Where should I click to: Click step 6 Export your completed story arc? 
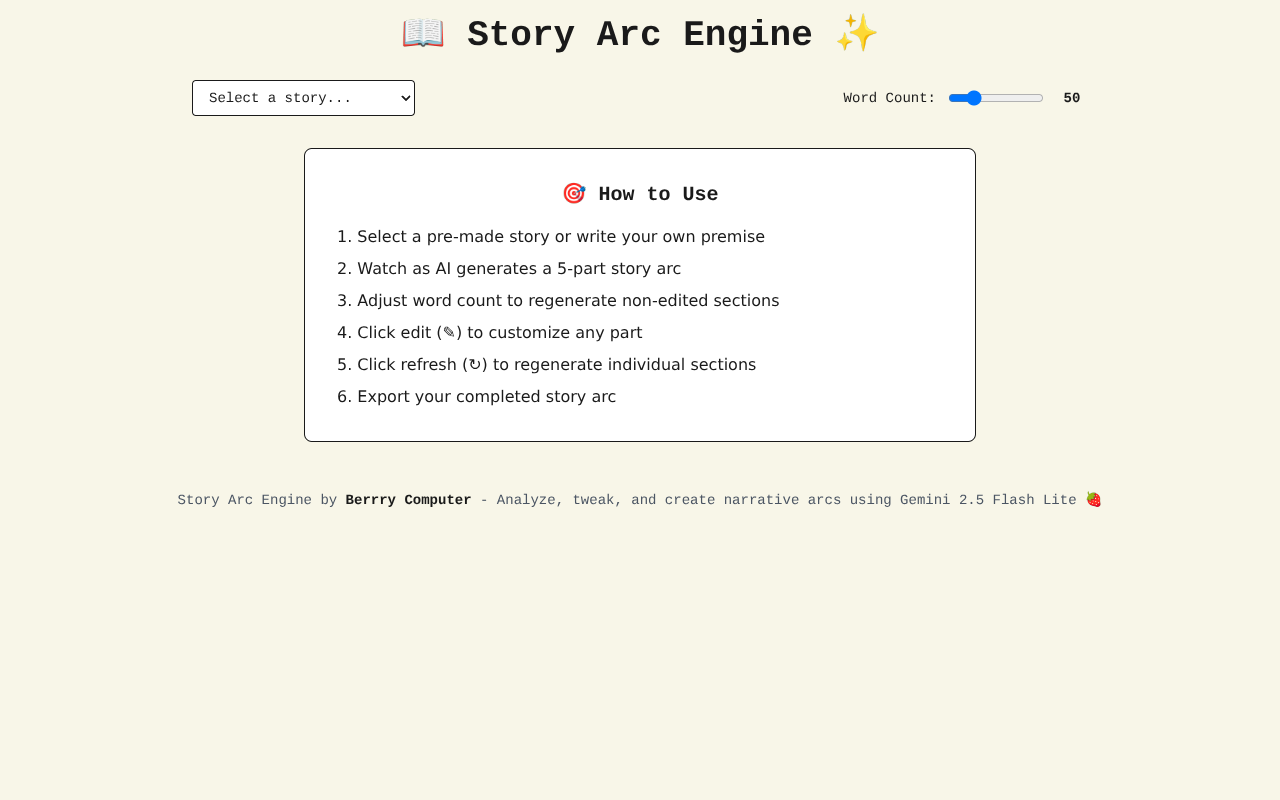[486, 396]
